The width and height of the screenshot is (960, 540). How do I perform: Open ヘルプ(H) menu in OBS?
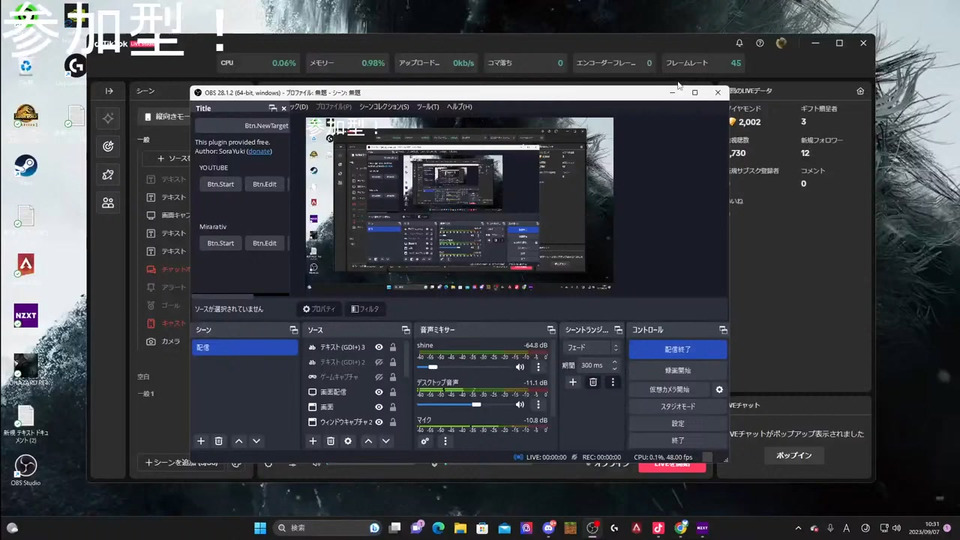click(459, 107)
